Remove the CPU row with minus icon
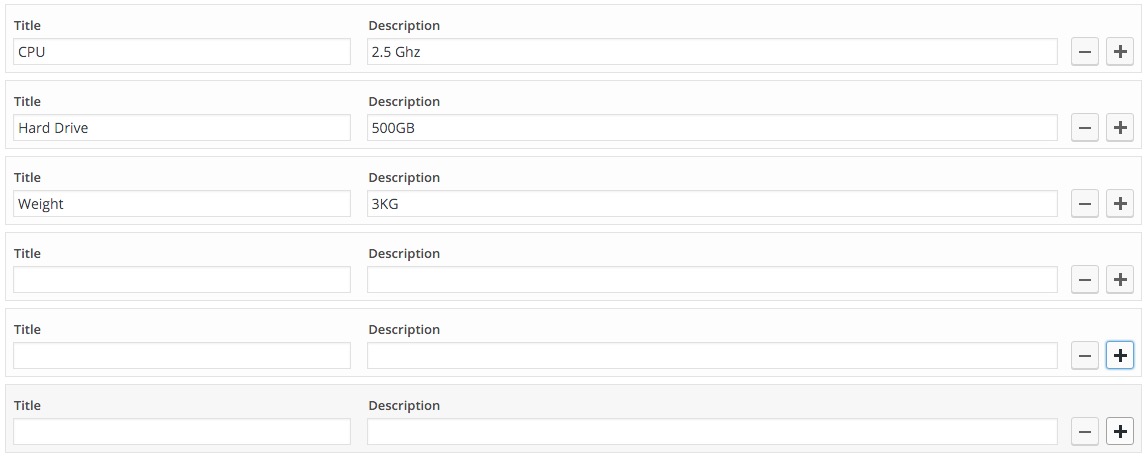The height and width of the screenshot is (461, 1148). pyautogui.click(x=1085, y=52)
